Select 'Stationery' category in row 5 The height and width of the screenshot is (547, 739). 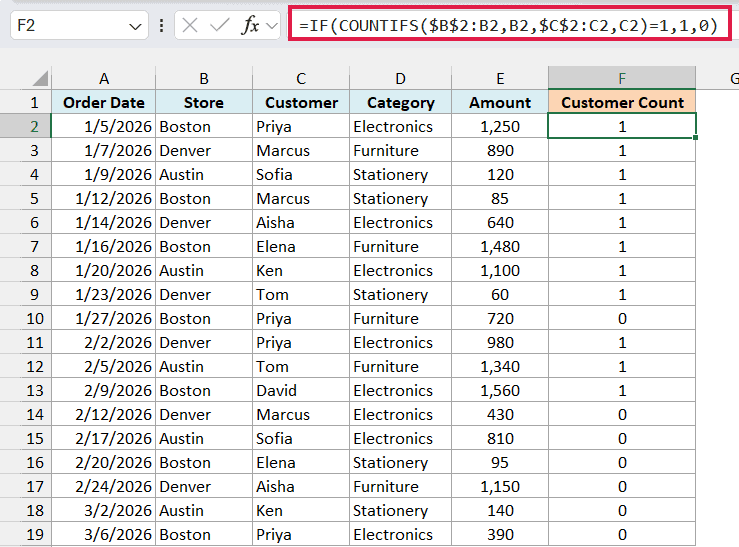[x=401, y=198]
